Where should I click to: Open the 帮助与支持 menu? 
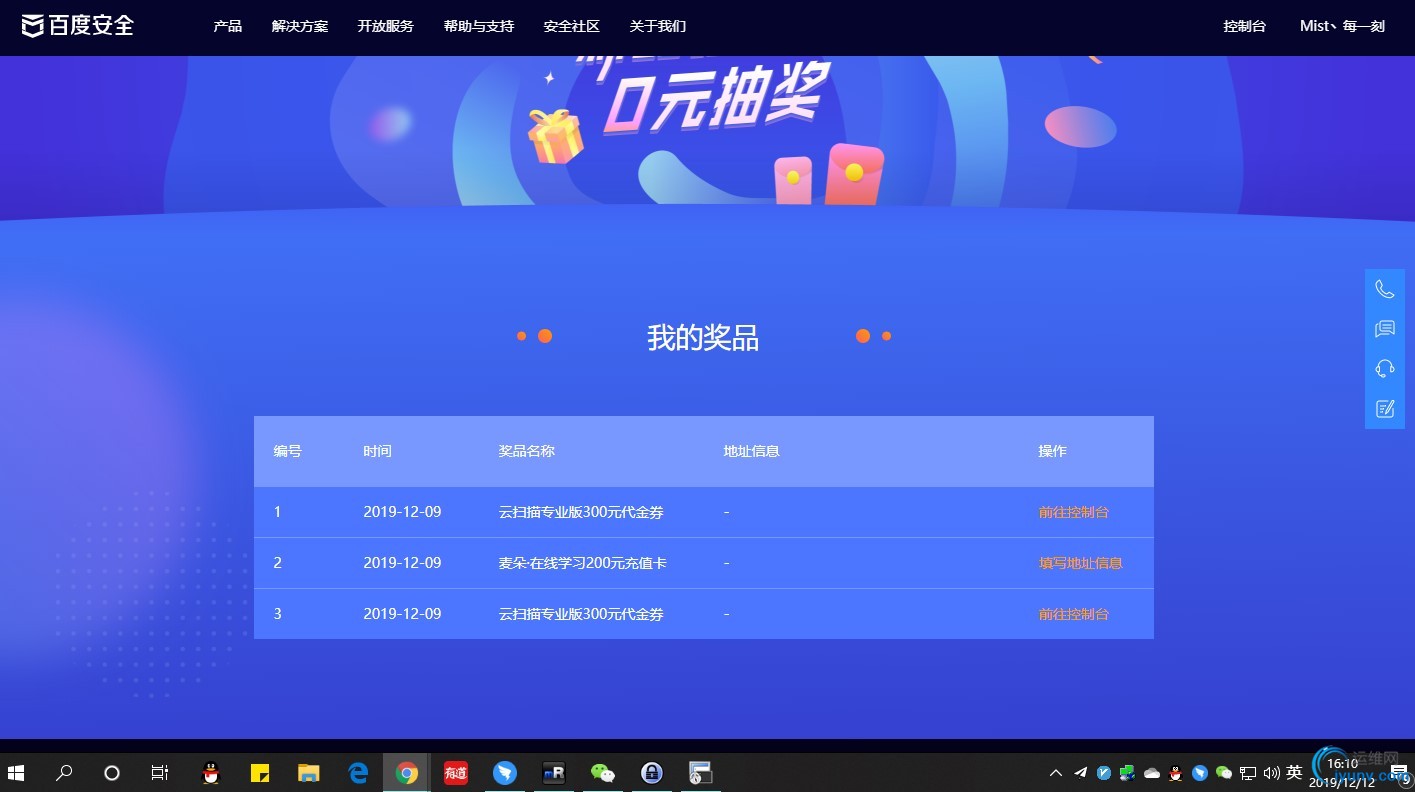478,26
